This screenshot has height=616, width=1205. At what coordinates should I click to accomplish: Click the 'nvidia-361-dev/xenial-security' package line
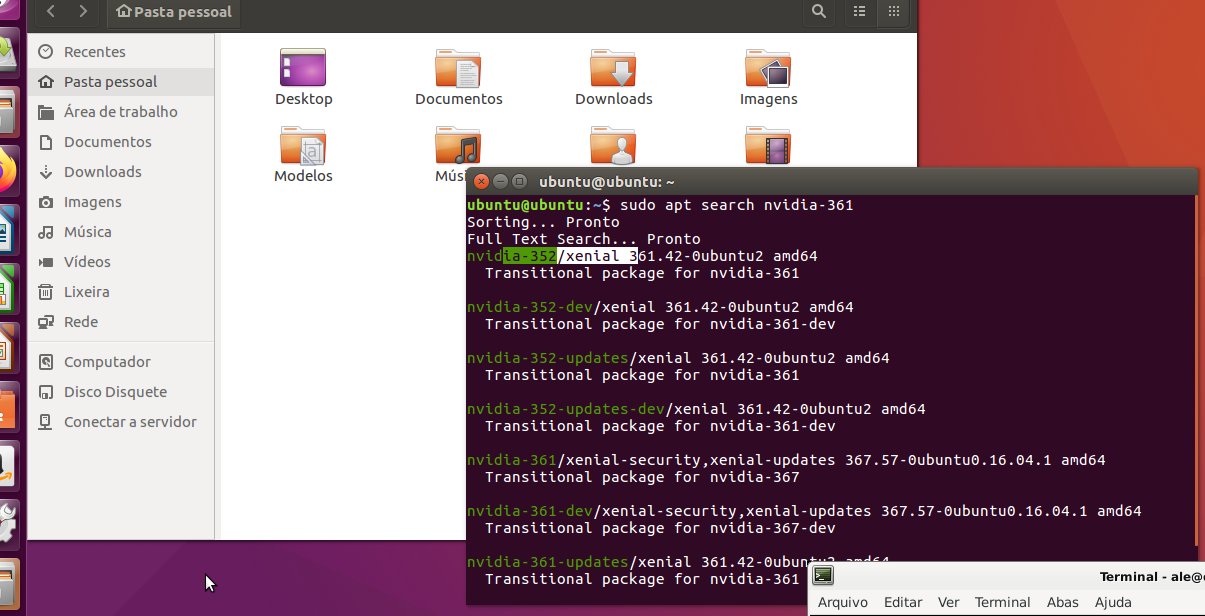tap(804, 511)
